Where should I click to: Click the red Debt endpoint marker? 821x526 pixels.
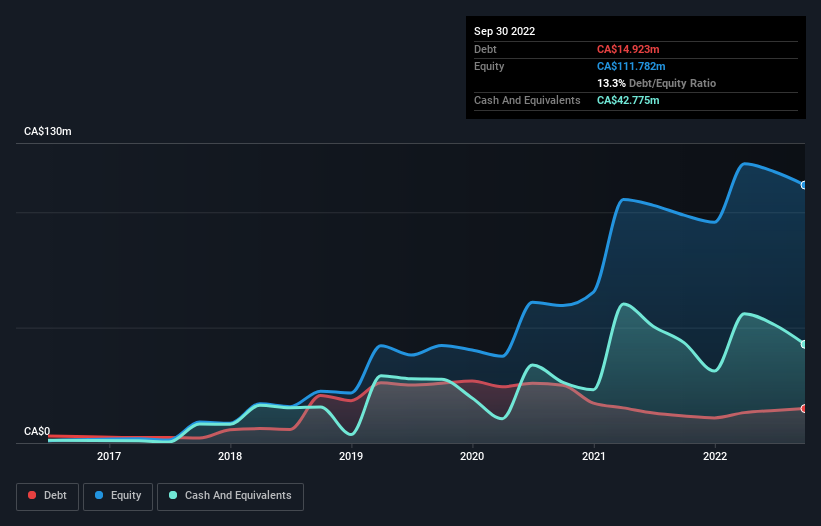(x=804, y=409)
